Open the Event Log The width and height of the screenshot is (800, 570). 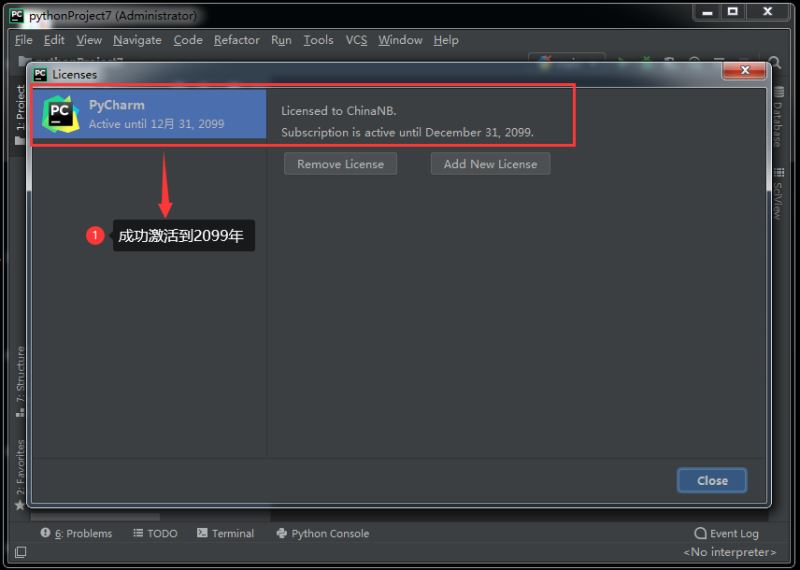[x=727, y=533]
